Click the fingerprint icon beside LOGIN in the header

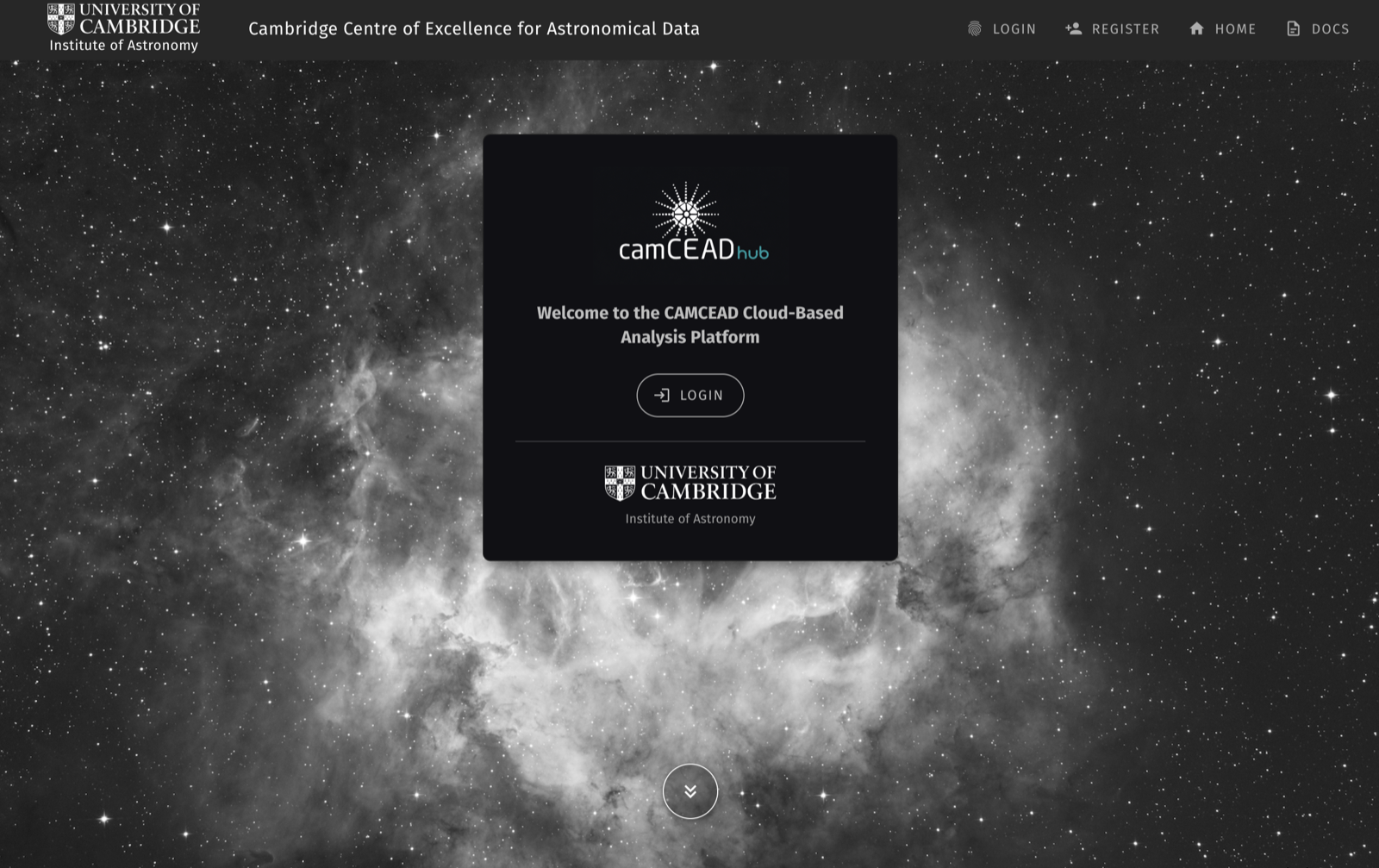click(975, 28)
